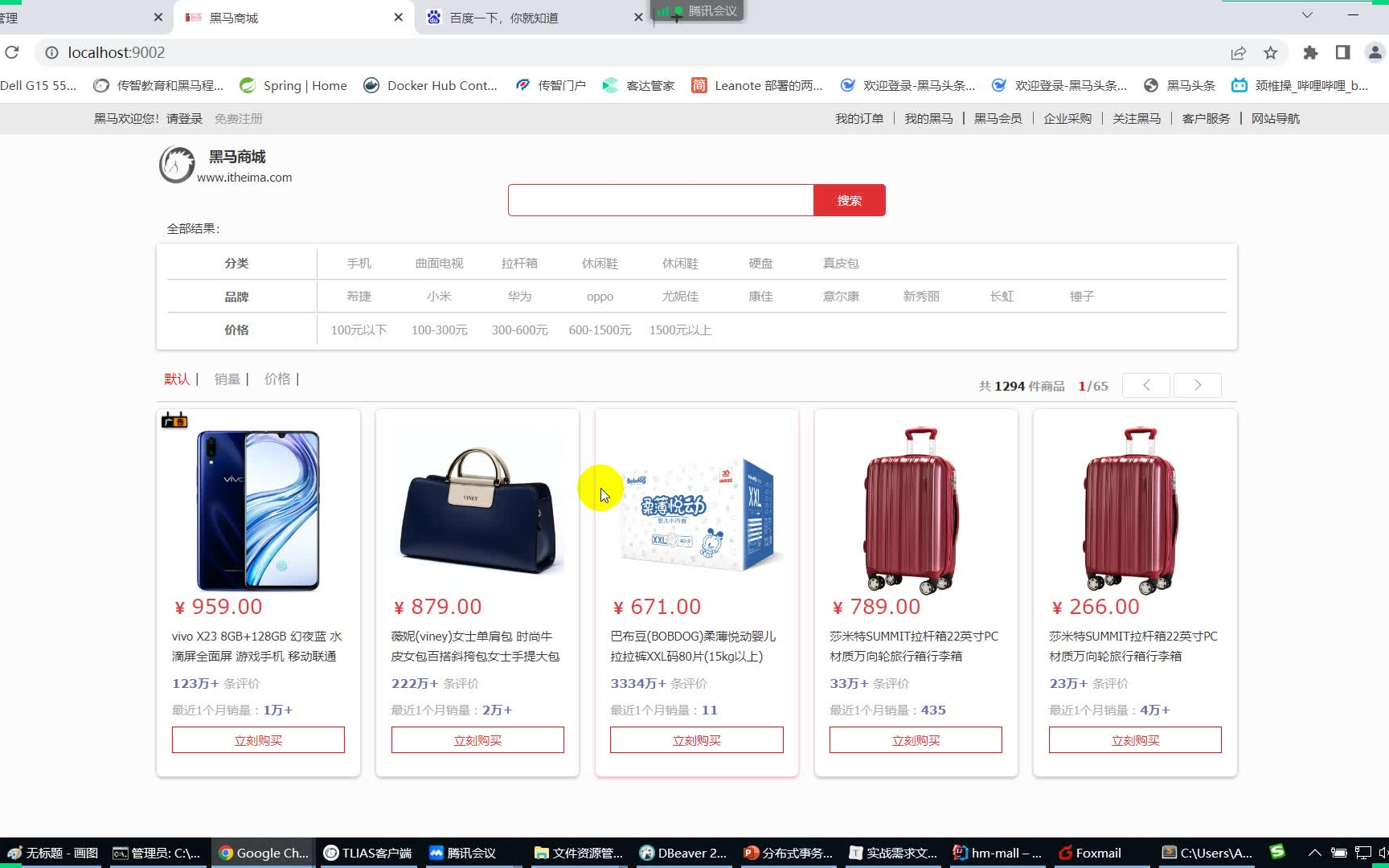This screenshot has height=868, width=1389.
Task: View site information icon in address bar
Action: coord(51,52)
